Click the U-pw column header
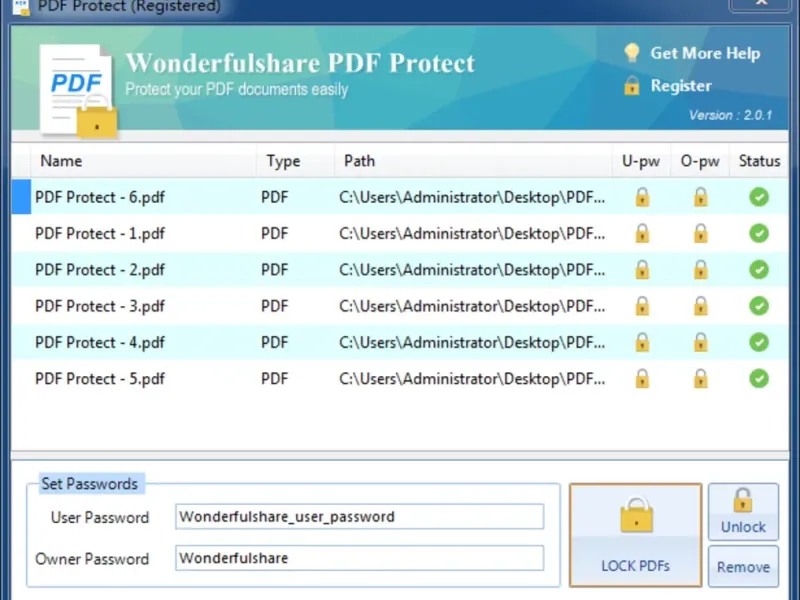Viewport: 800px width, 600px height. point(641,161)
